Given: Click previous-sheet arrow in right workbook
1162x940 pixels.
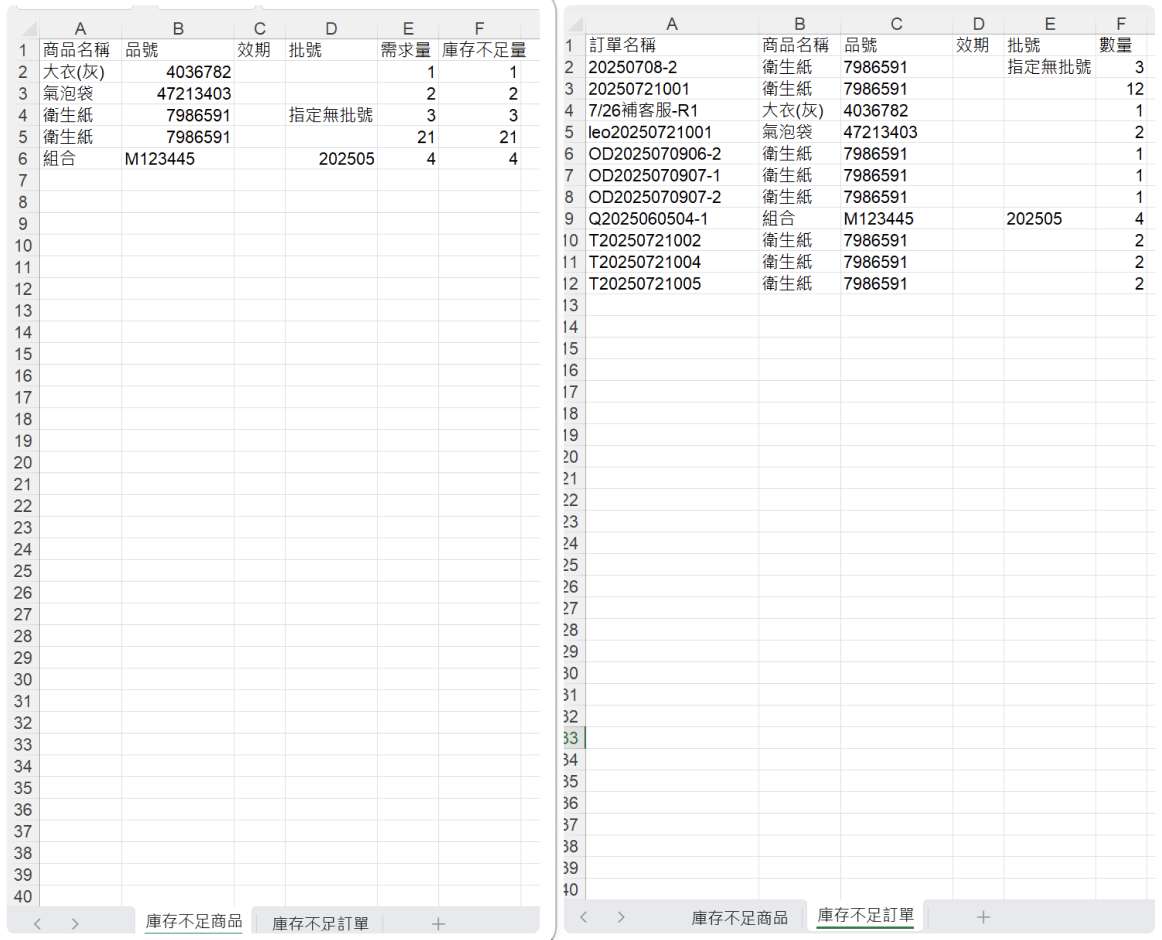Looking at the screenshot, I should tap(584, 917).
